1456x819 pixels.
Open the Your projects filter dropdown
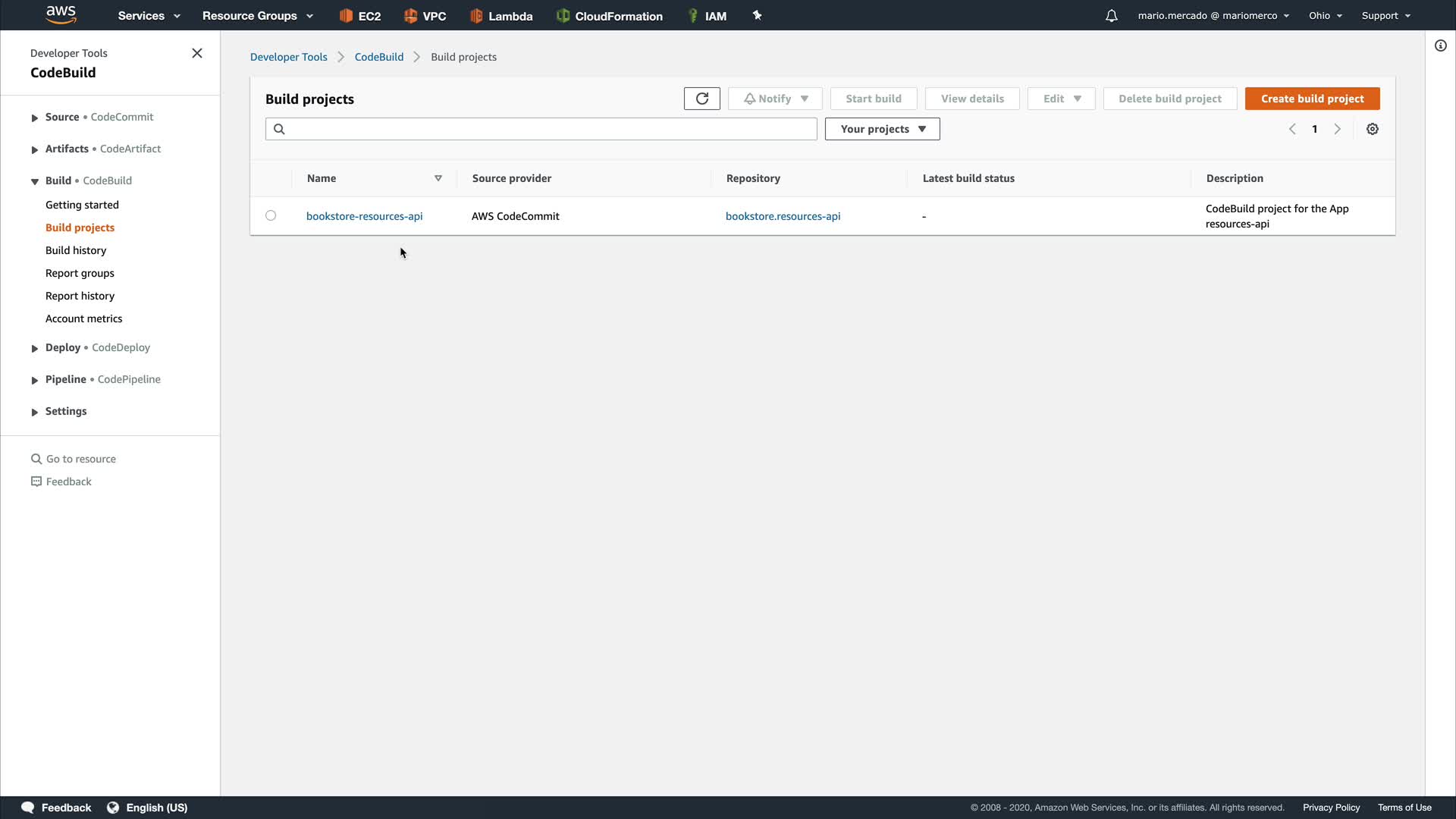point(882,129)
